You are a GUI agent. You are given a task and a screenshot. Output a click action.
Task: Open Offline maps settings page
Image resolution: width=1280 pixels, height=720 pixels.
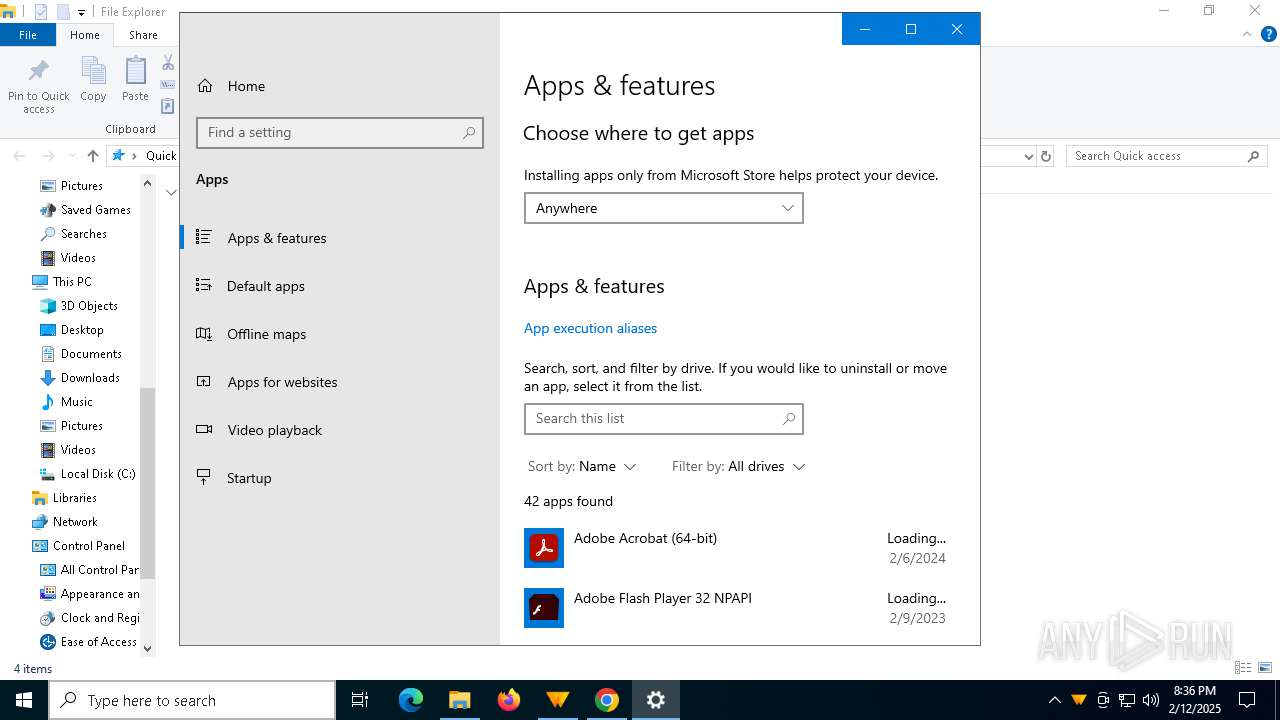[339, 334]
